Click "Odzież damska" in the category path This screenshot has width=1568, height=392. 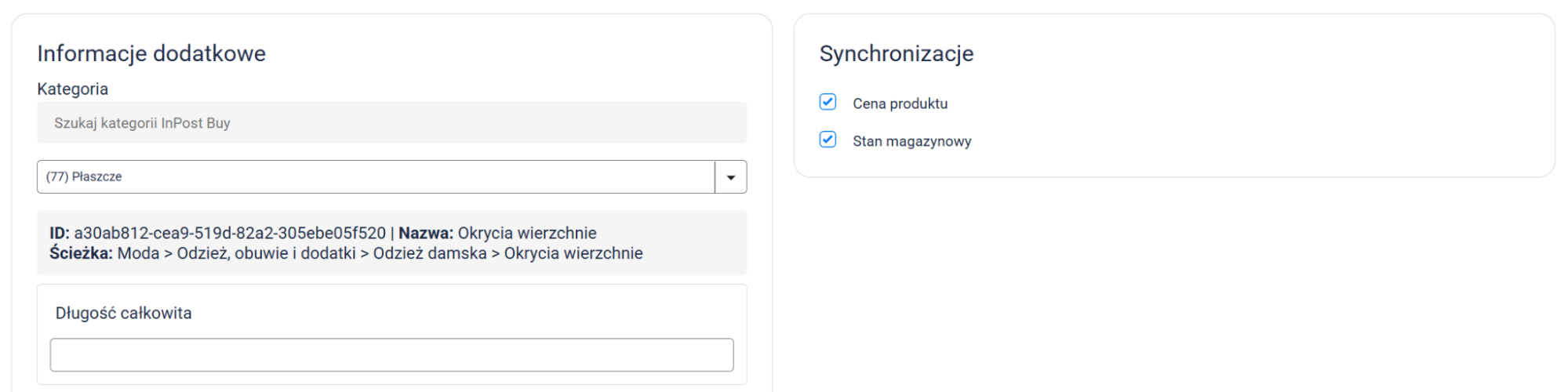pyautogui.click(x=430, y=253)
